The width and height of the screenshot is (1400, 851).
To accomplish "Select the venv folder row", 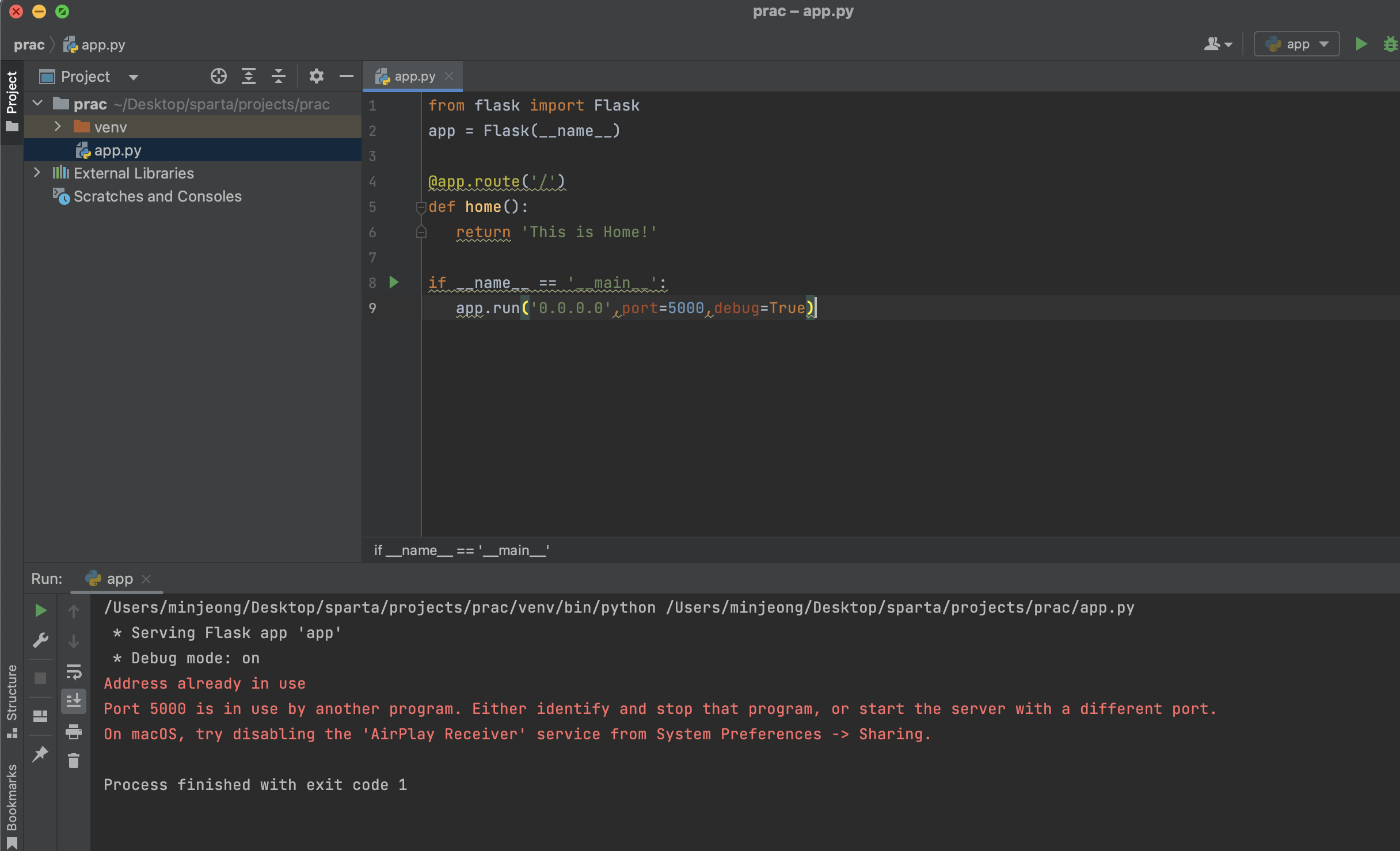I will (x=193, y=127).
